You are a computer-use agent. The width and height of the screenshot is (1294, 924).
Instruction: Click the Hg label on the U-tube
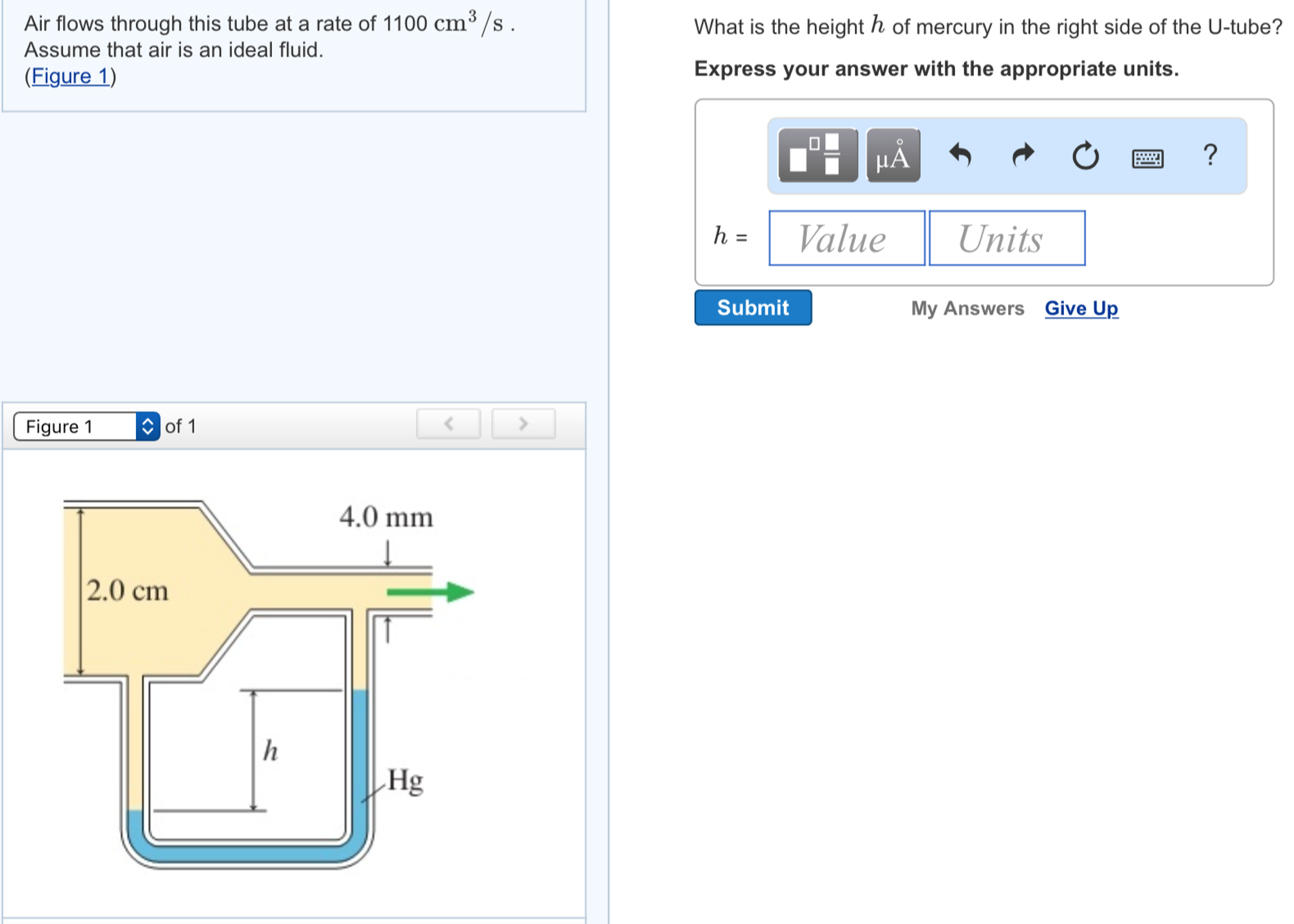click(405, 781)
